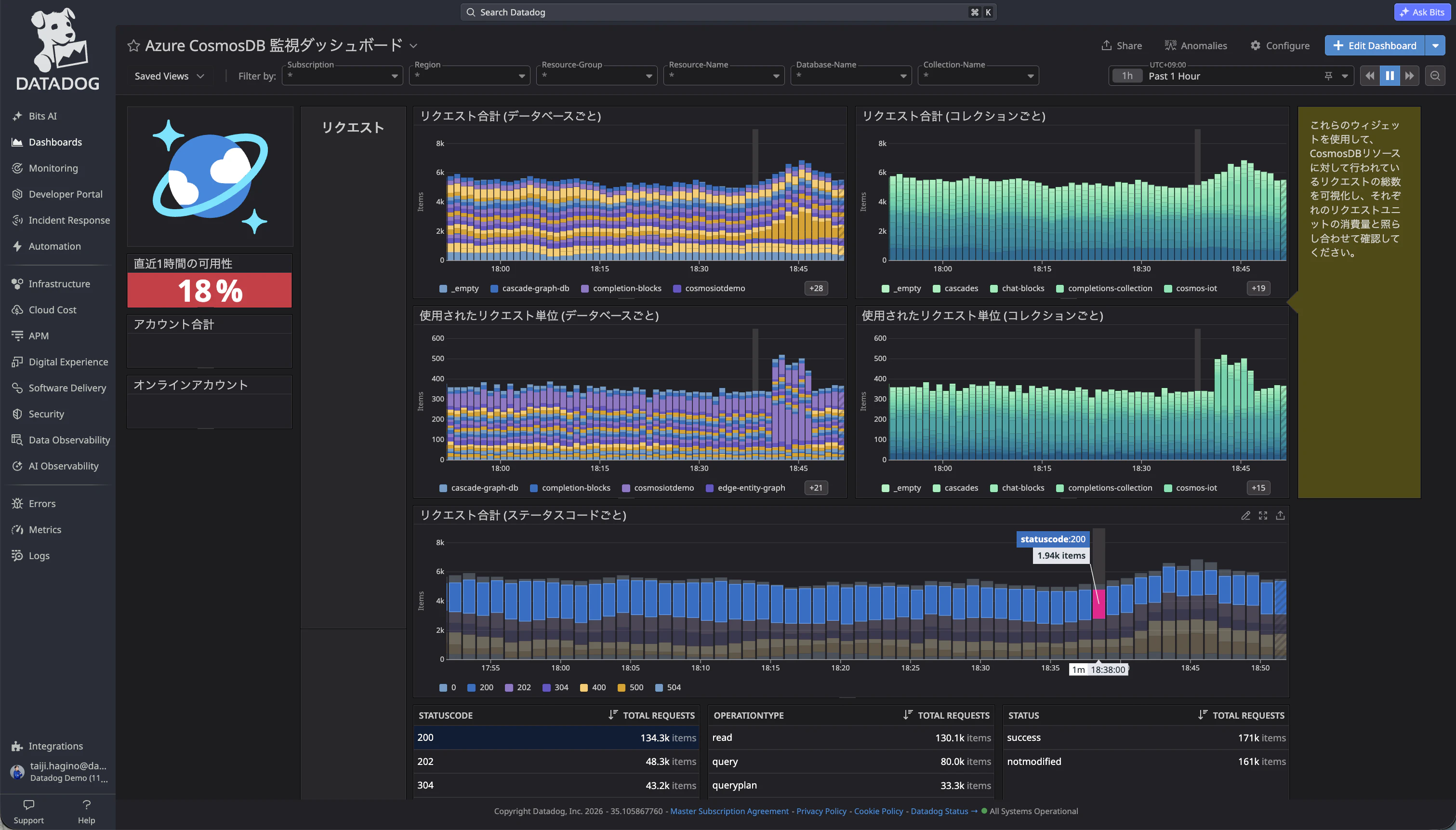Click the Data Observability sidebar icon
The height and width of the screenshot is (830, 1456).
(17, 440)
